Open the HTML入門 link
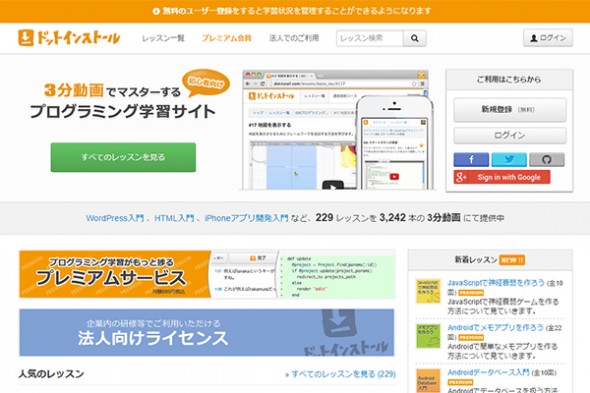 point(174,218)
